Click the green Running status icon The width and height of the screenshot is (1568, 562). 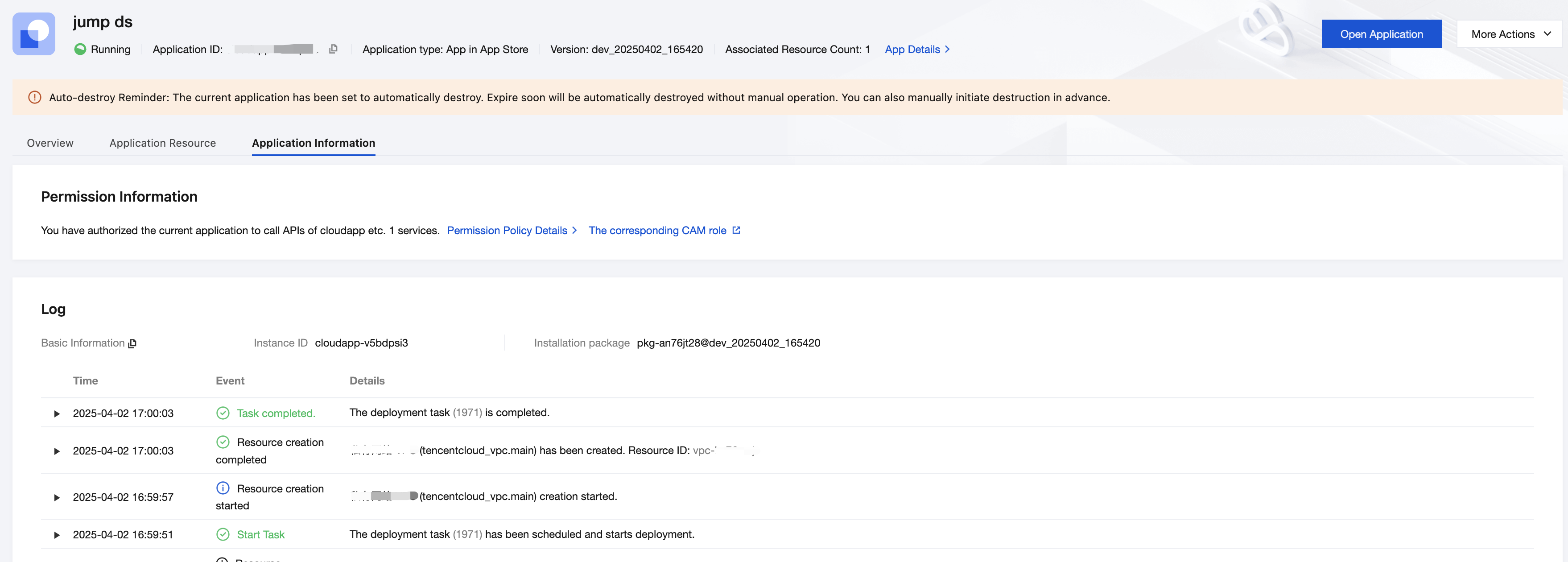coord(80,50)
